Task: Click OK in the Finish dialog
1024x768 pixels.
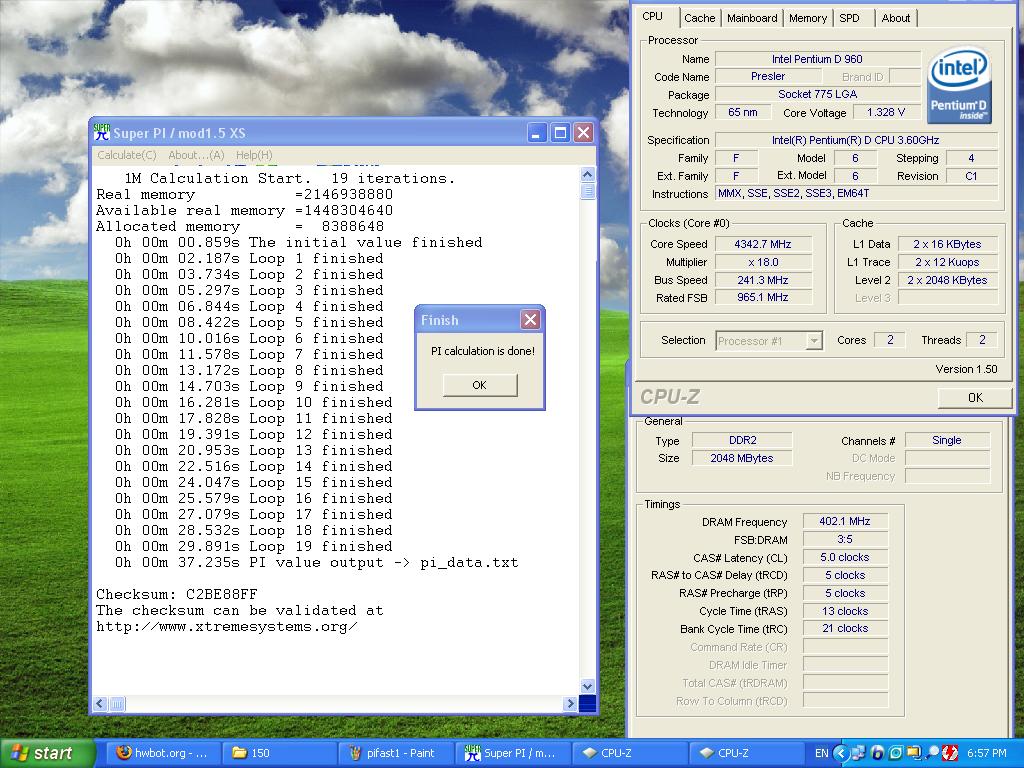Action: click(479, 385)
